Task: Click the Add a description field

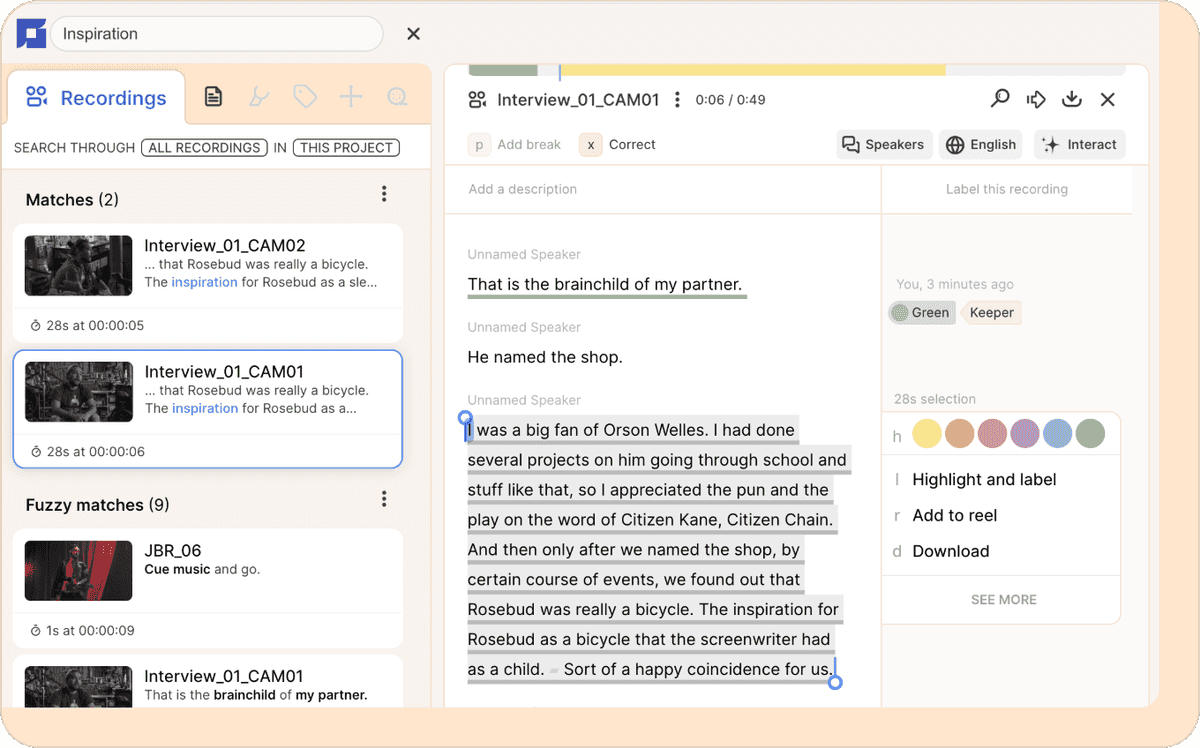Action: coord(662,189)
